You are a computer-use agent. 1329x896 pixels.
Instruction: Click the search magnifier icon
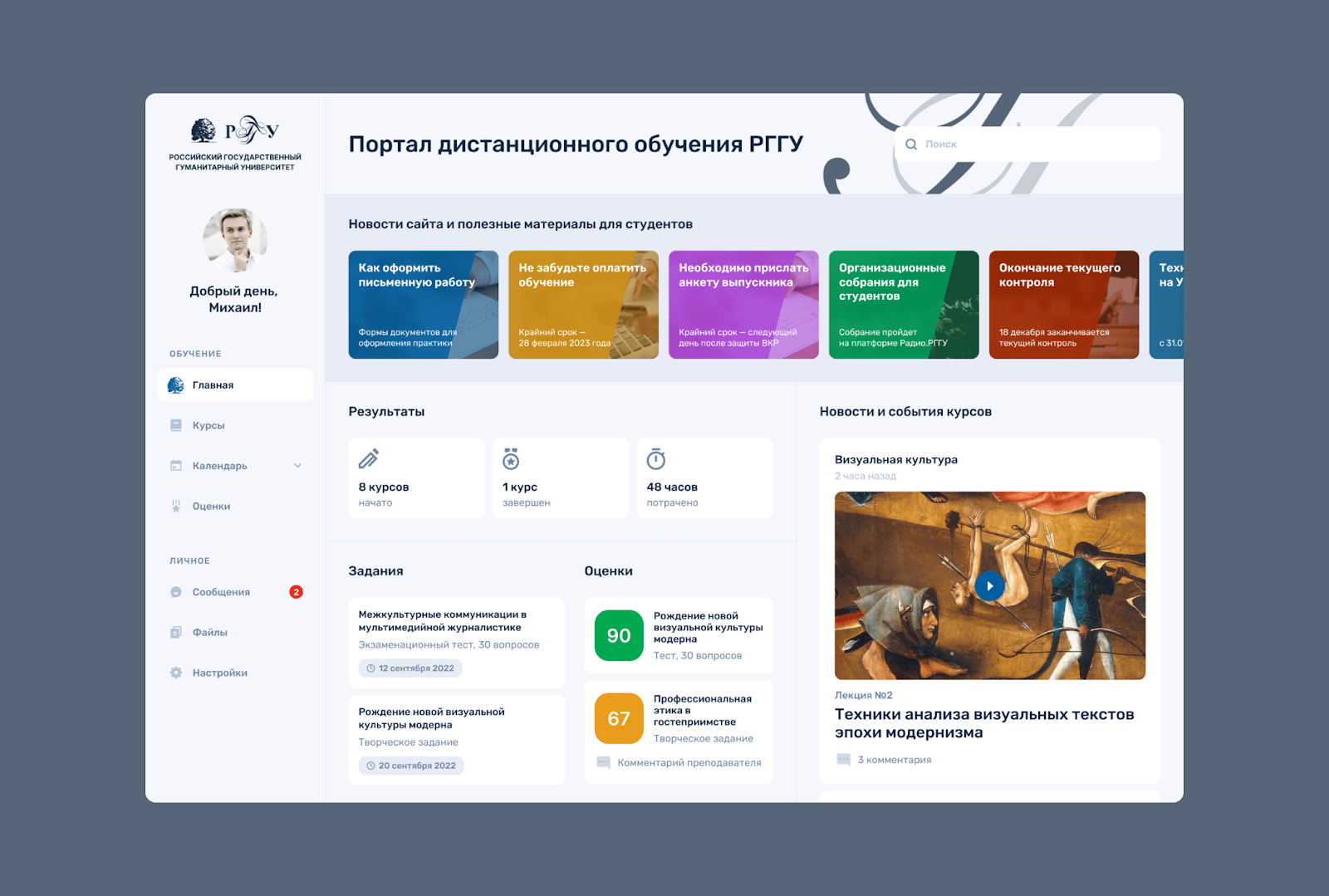pos(911,144)
